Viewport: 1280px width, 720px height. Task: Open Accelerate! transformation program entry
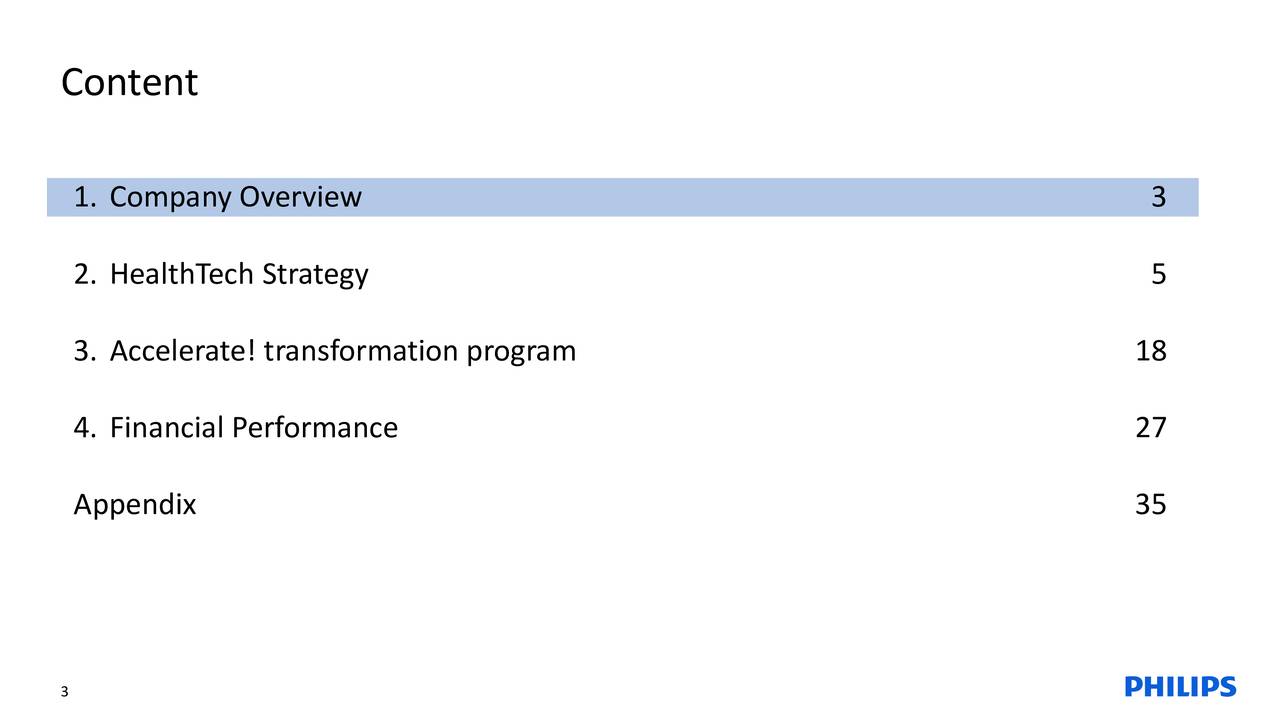343,352
